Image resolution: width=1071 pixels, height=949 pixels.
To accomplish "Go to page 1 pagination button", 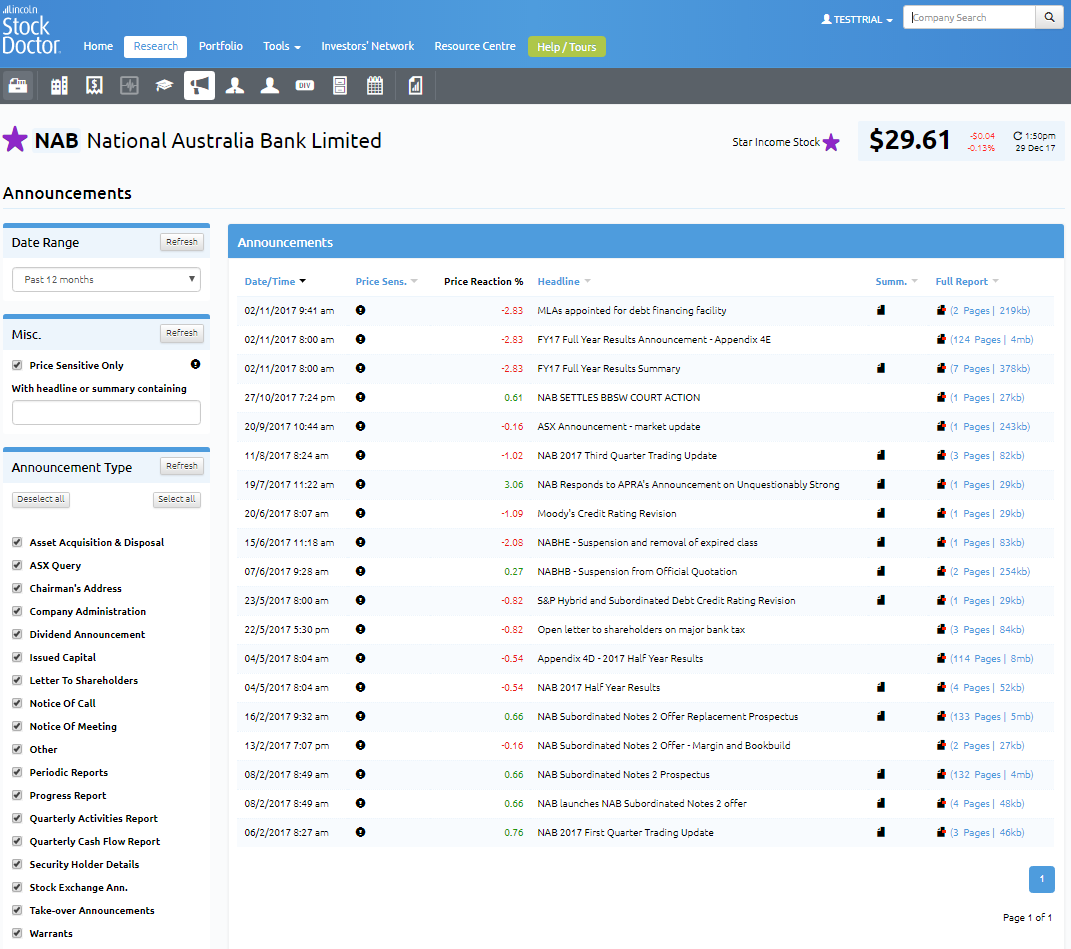I will click(x=1042, y=879).
